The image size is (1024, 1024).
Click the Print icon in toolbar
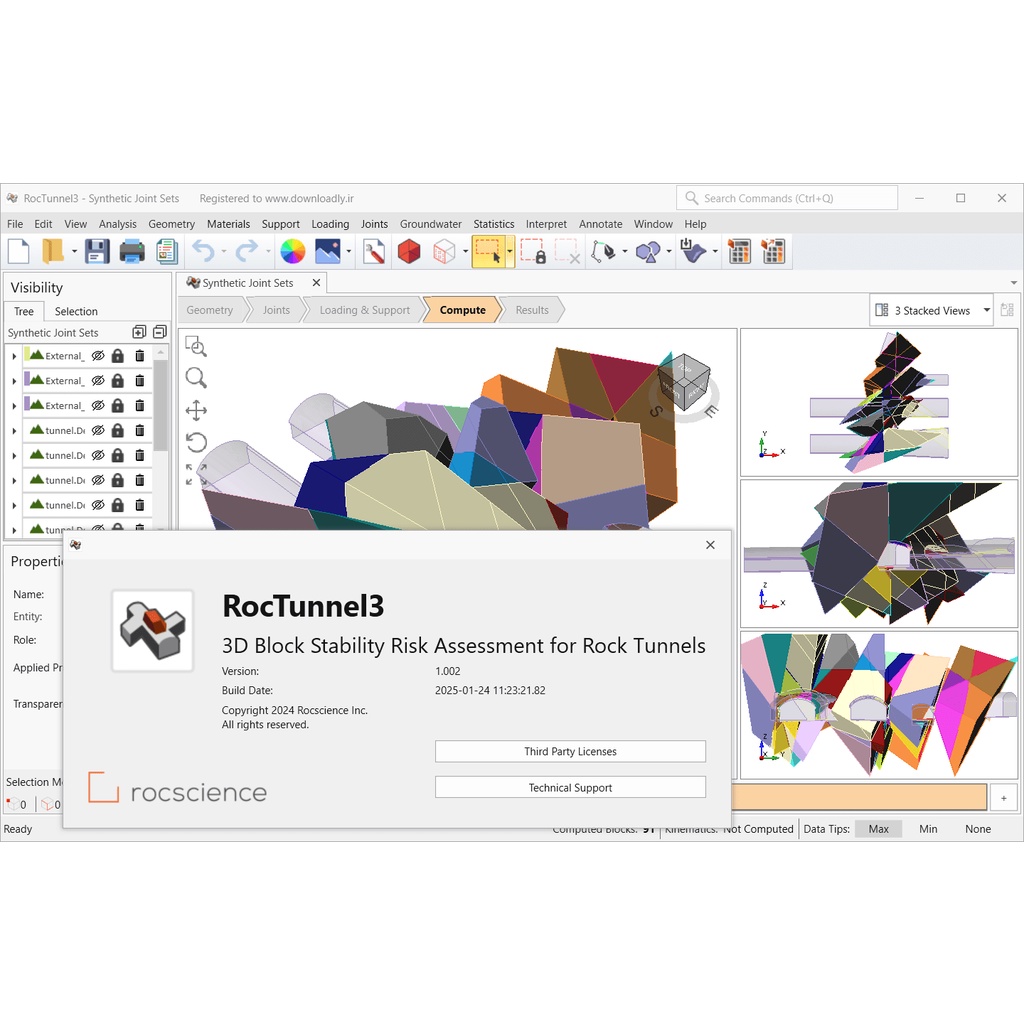click(x=132, y=251)
